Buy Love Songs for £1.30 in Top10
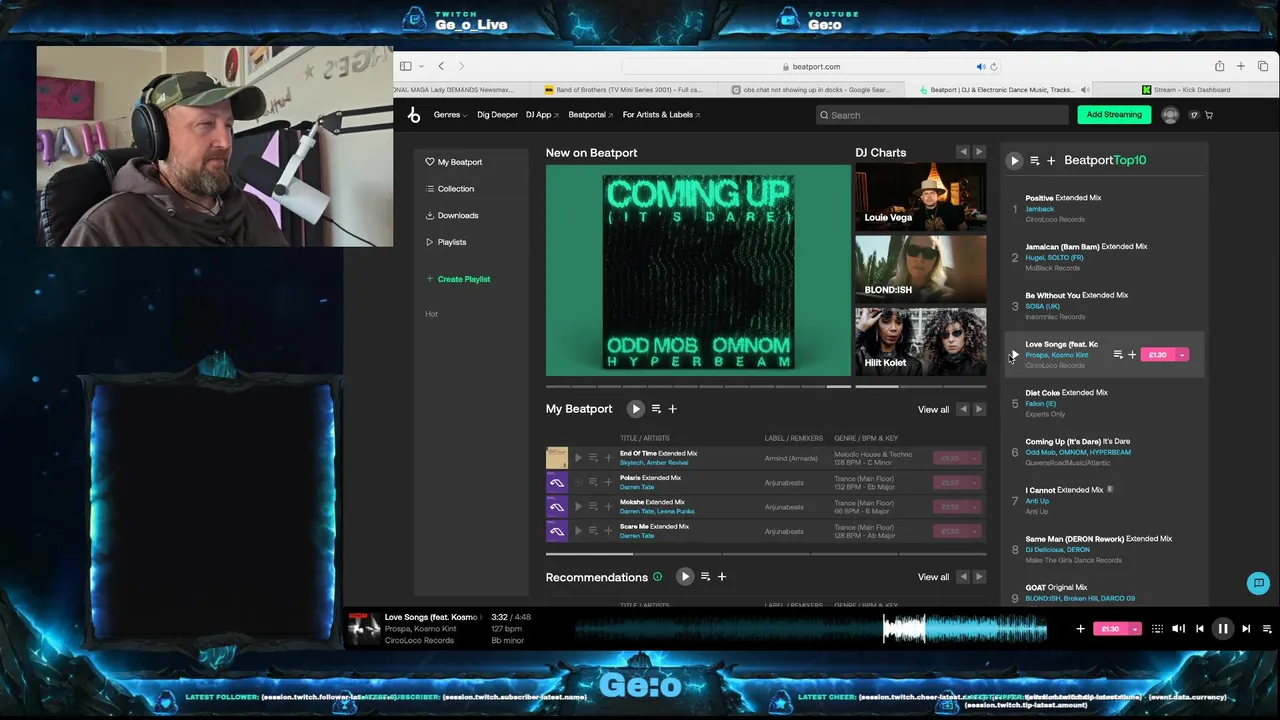 point(1158,355)
